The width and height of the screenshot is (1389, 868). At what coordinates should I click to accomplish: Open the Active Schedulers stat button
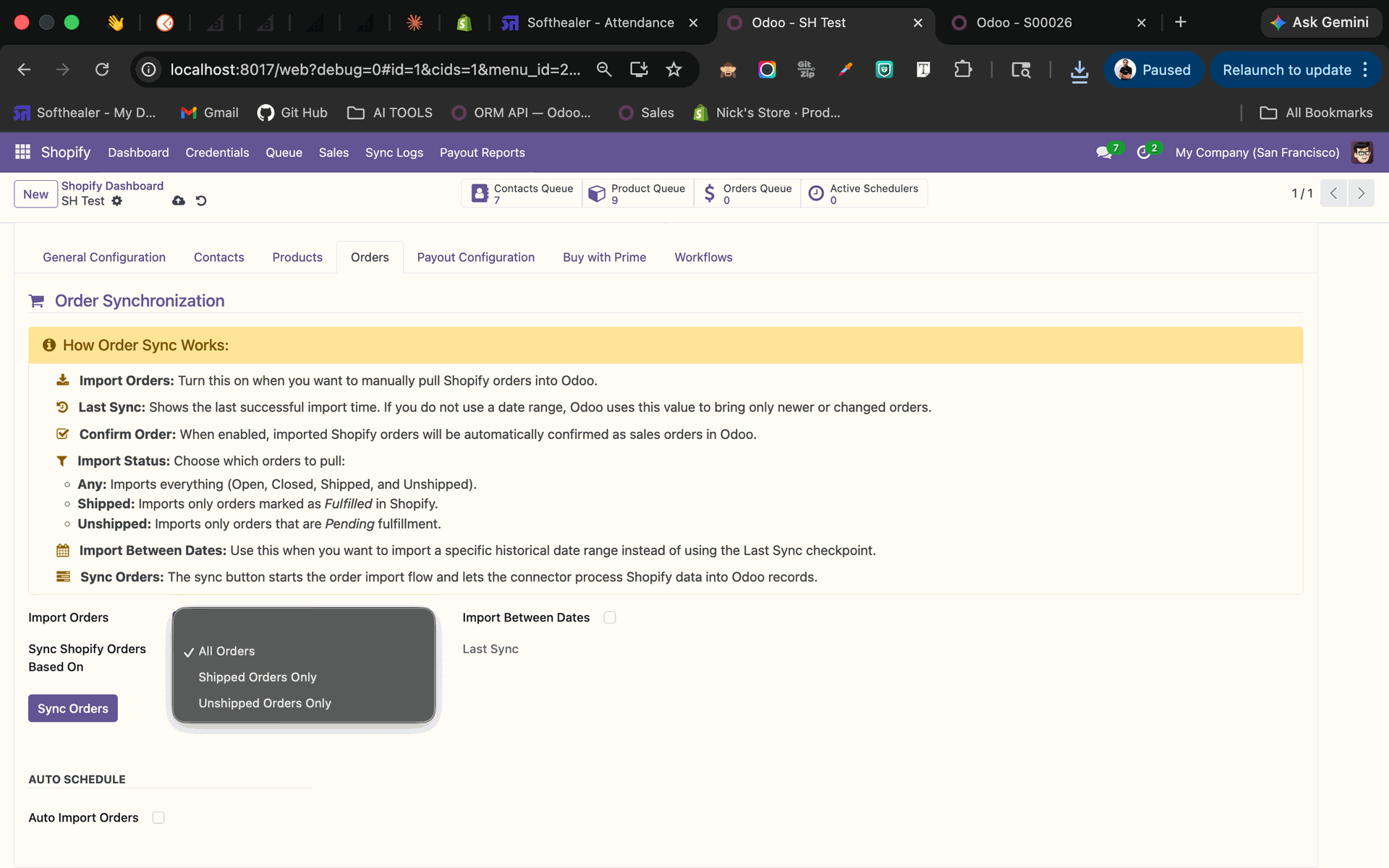click(x=864, y=193)
